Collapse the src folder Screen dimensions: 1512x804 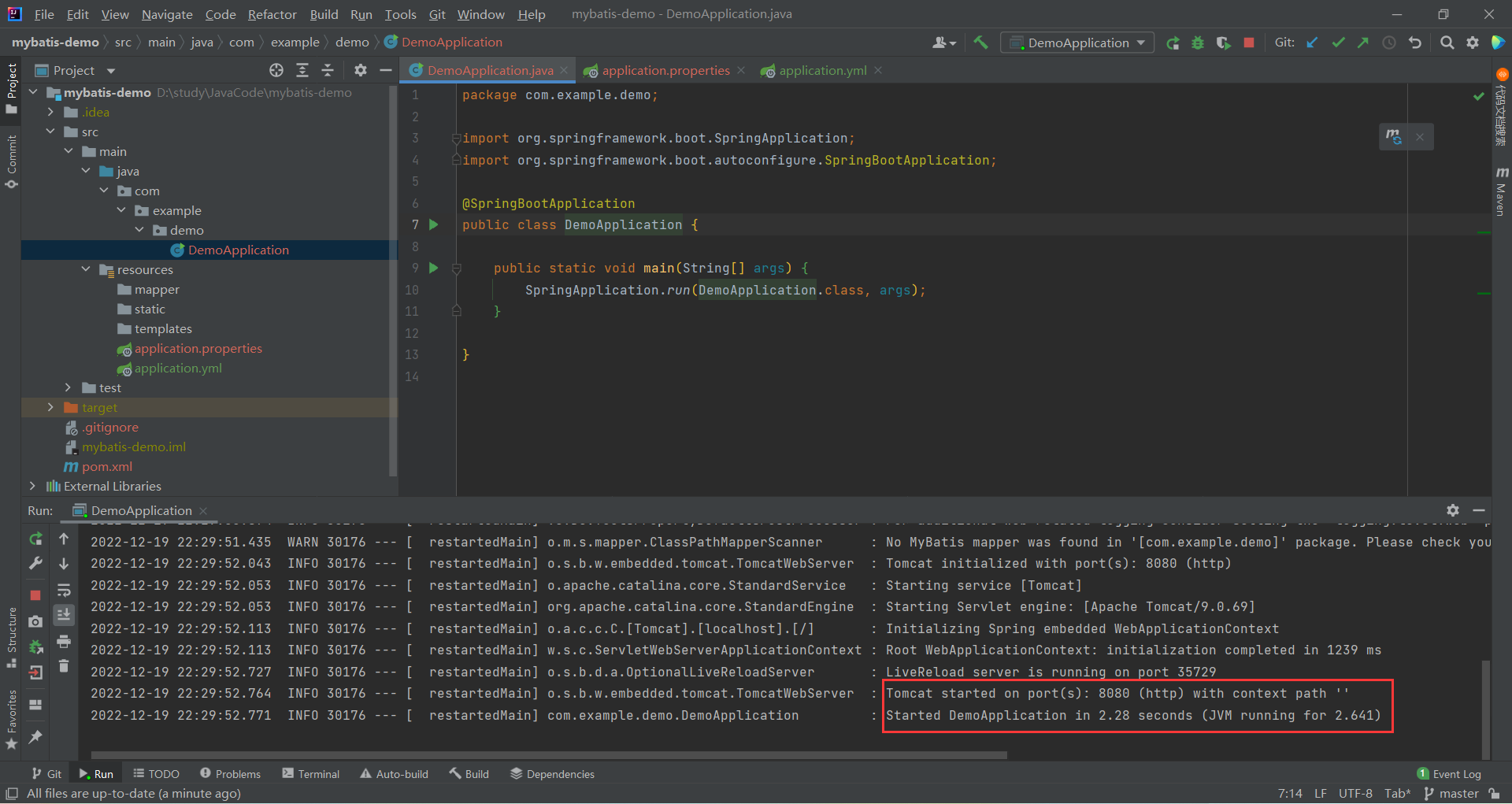[50, 132]
